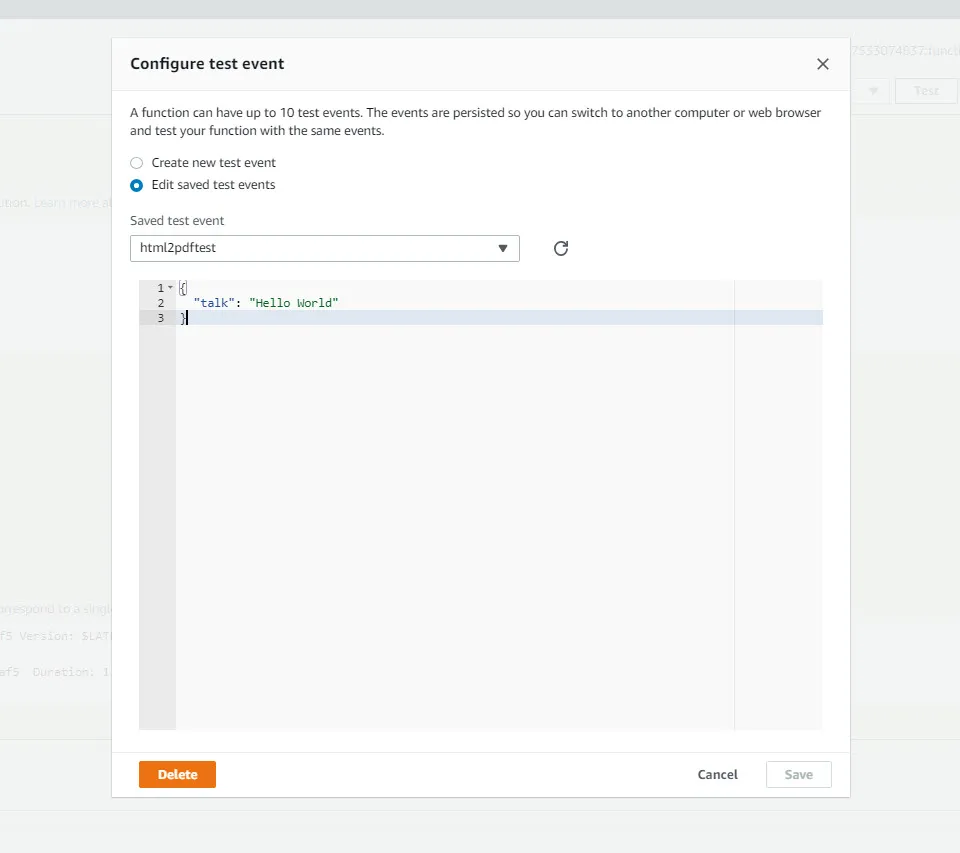Click the refresh saved events icon
This screenshot has height=853, width=960.
pos(561,248)
